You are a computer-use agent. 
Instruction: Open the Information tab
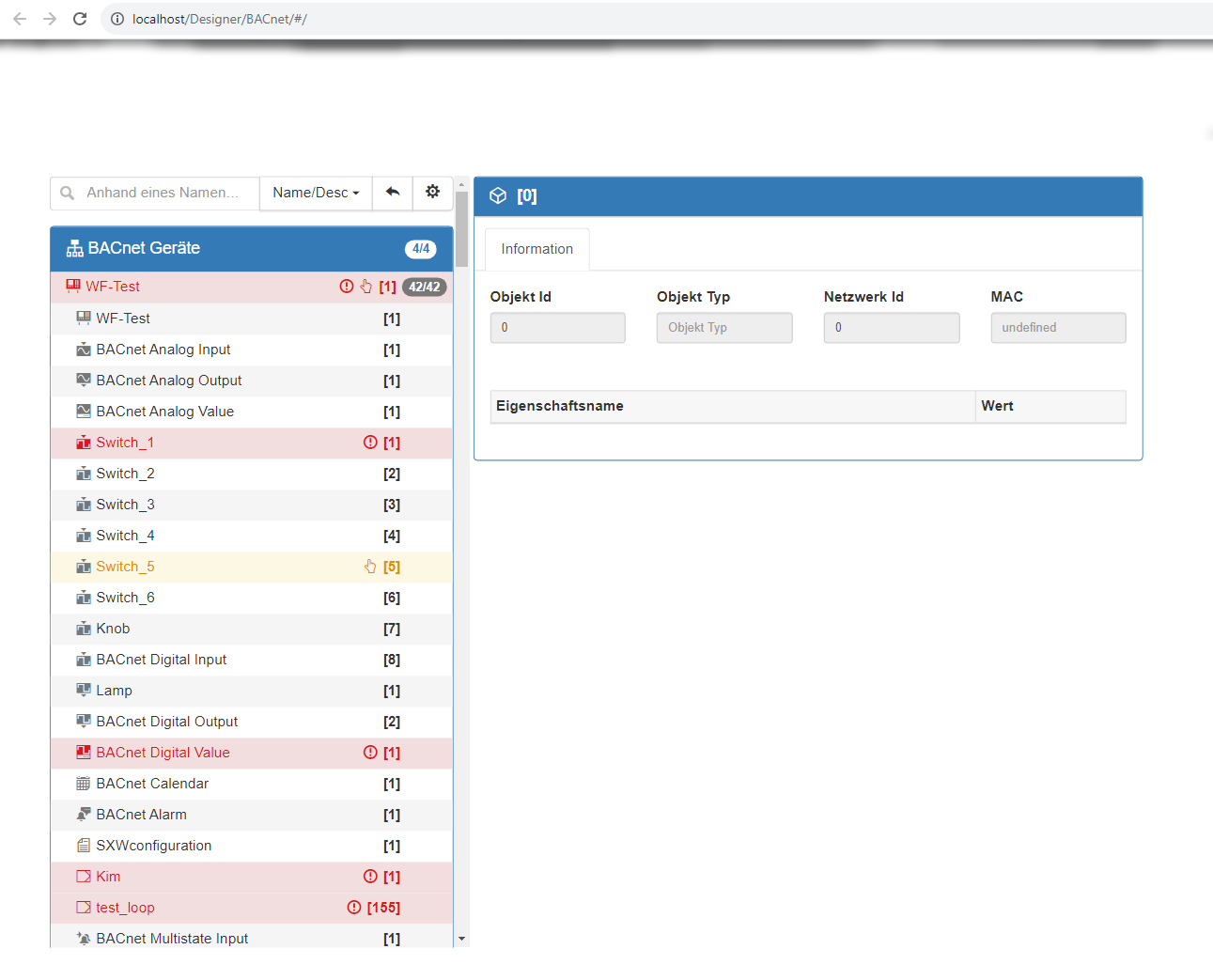pos(537,249)
